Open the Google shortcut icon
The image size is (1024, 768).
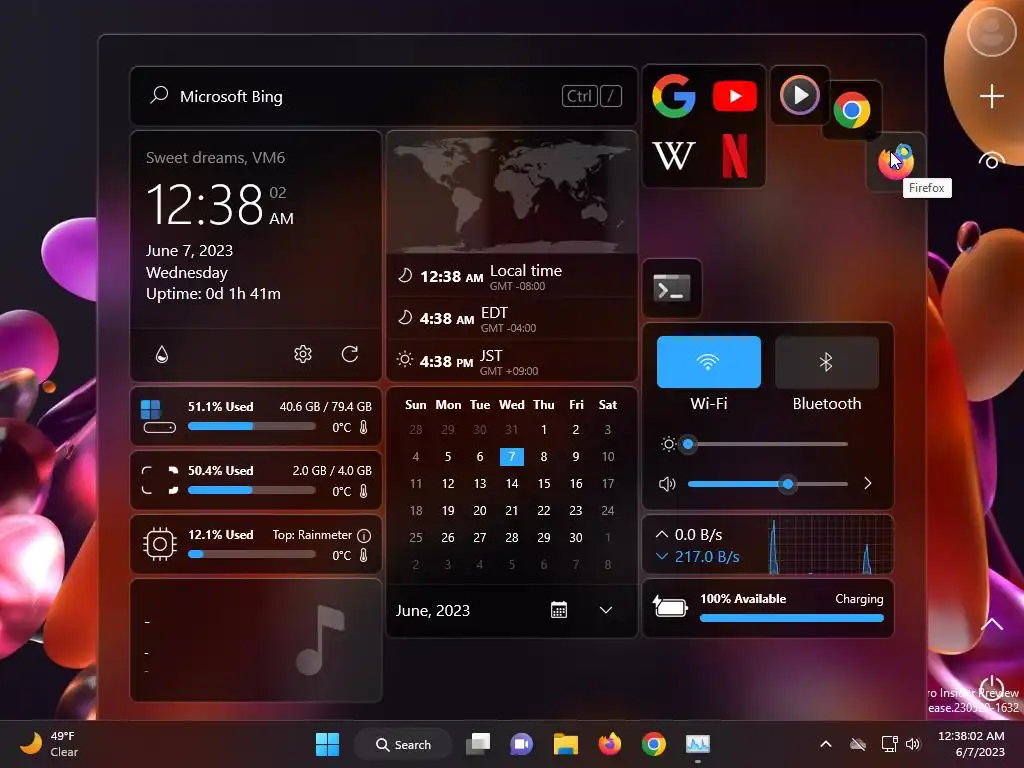(x=673, y=96)
